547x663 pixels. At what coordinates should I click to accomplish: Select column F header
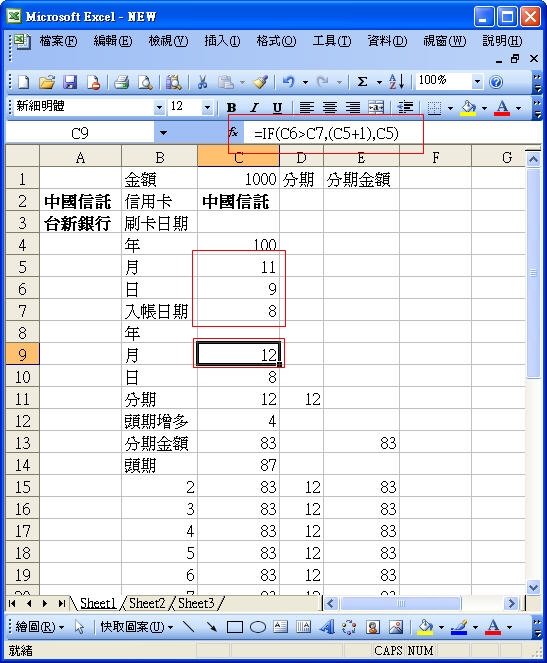click(435, 158)
